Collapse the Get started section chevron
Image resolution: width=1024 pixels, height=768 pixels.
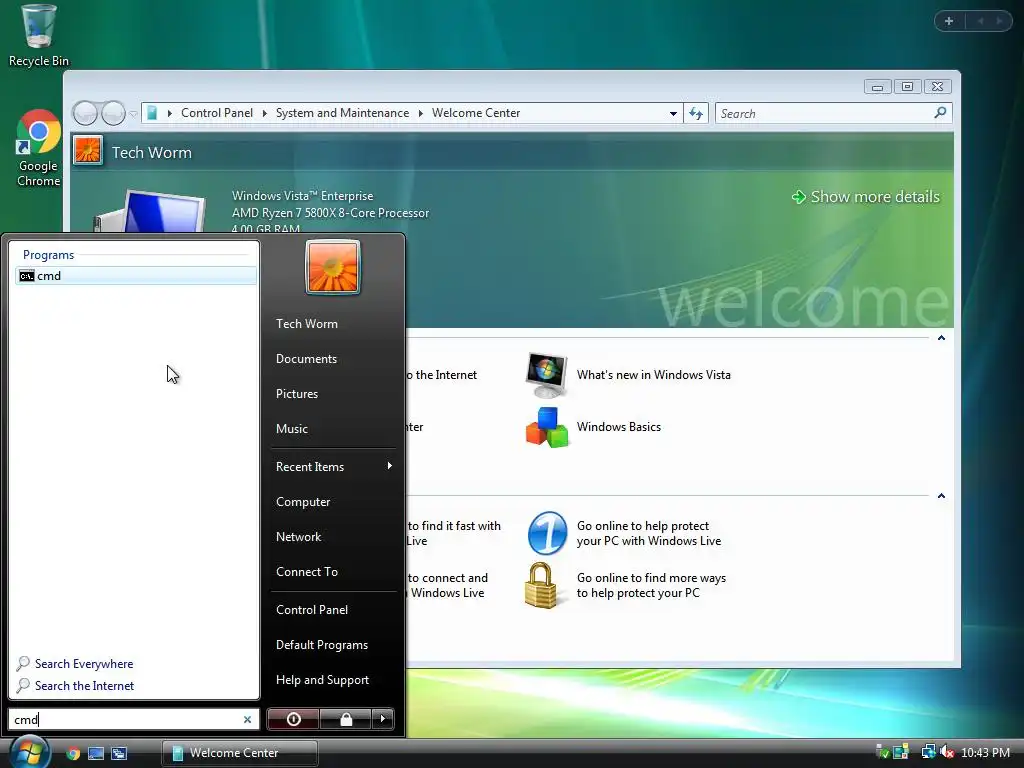tap(941, 338)
